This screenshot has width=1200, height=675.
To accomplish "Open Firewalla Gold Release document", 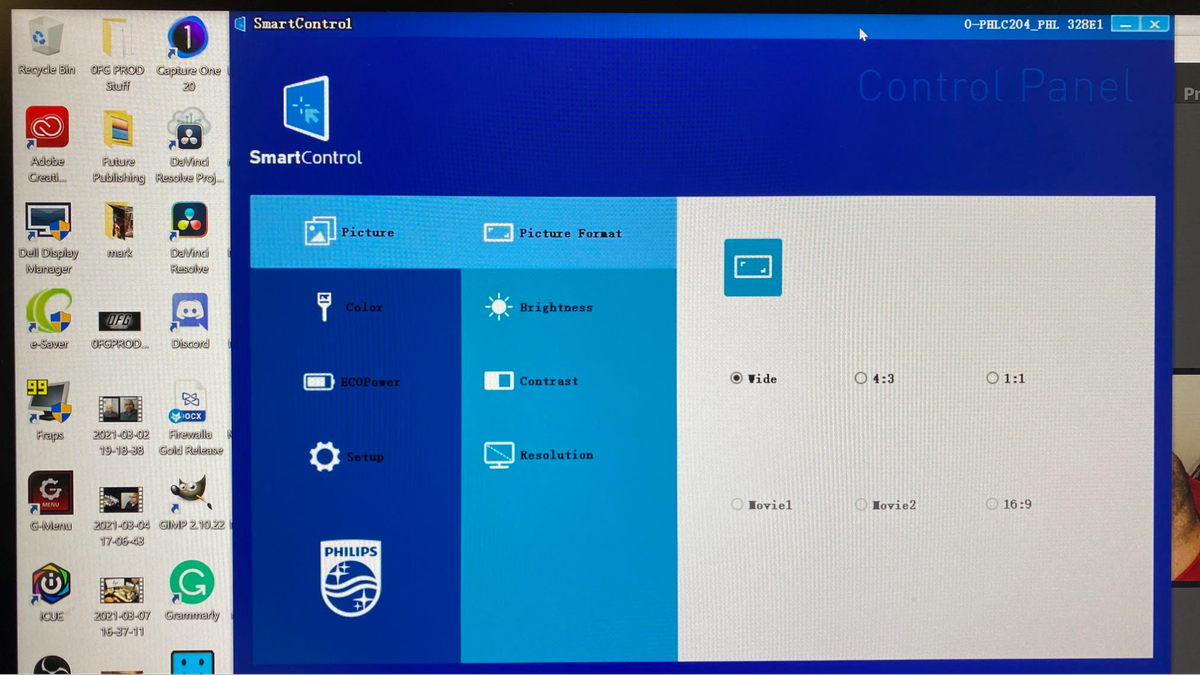I will tap(190, 418).
